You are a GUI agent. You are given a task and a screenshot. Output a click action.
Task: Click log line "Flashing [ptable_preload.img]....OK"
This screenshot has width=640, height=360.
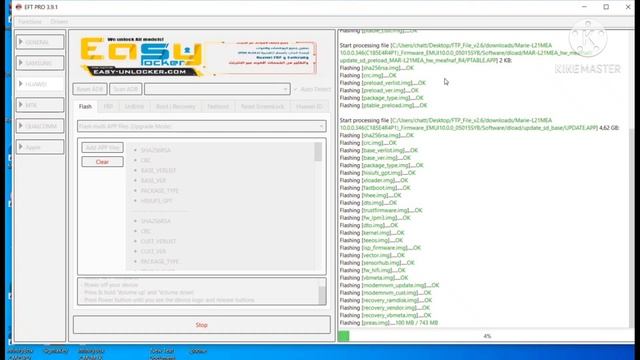(x=383, y=105)
